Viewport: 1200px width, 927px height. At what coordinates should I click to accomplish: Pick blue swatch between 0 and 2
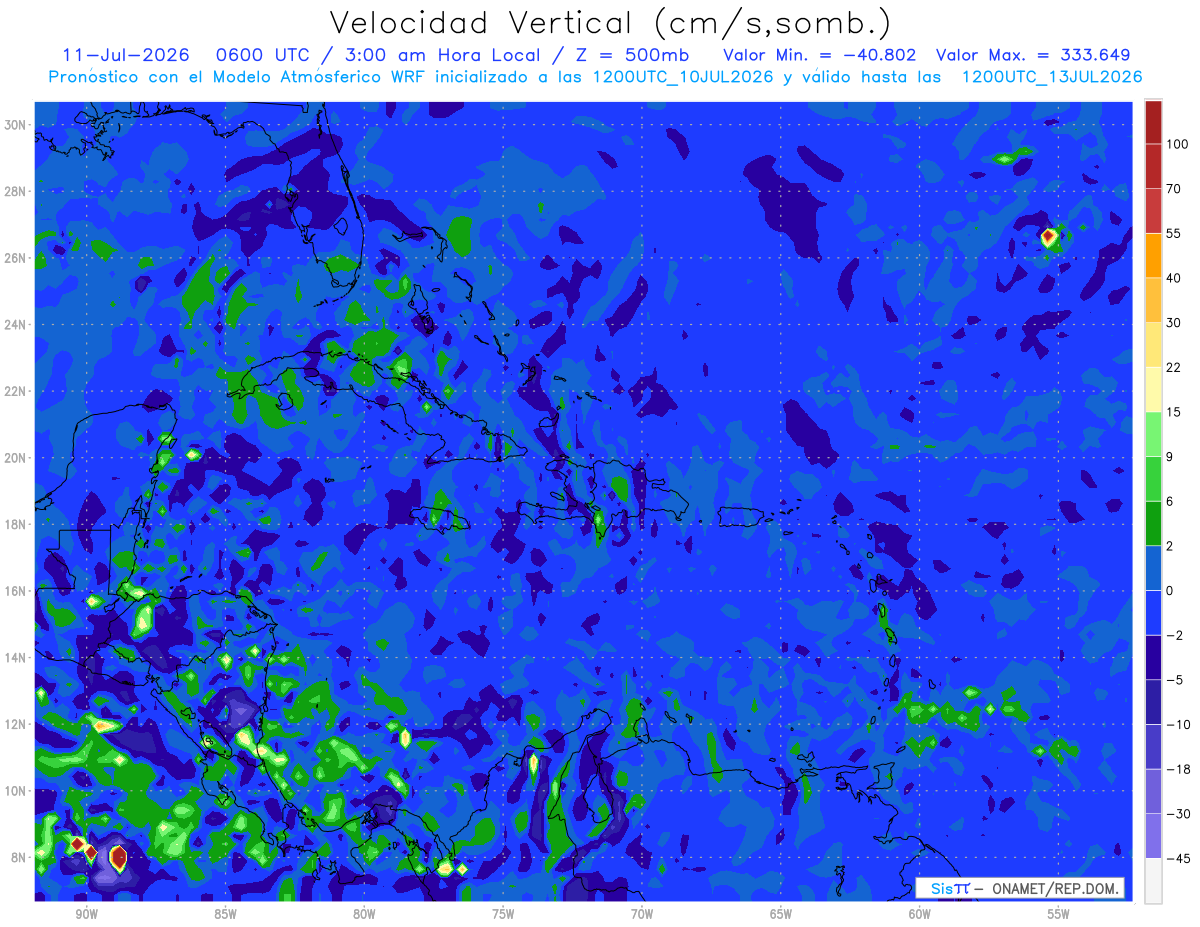pyautogui.click(x=1153, y=569)
